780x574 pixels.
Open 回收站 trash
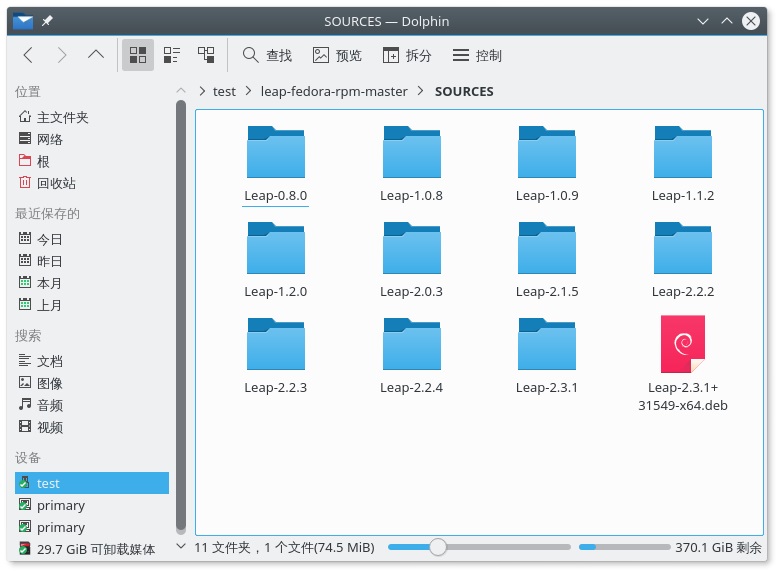[x=92, y=183]
